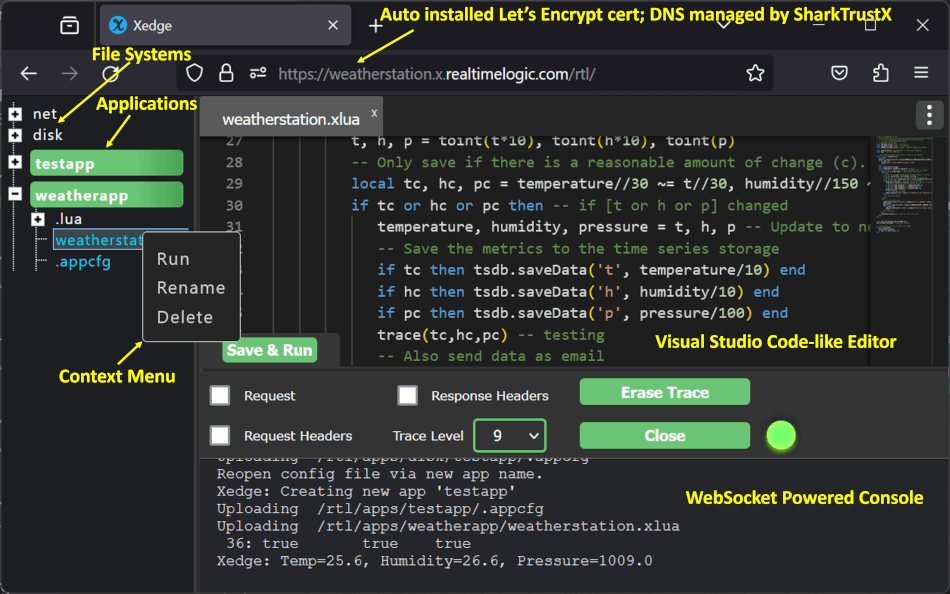Image resolution: width=950 pixels, height=594 pixels.
Task: Select the weatherapp application
Action: click(107, 195)
